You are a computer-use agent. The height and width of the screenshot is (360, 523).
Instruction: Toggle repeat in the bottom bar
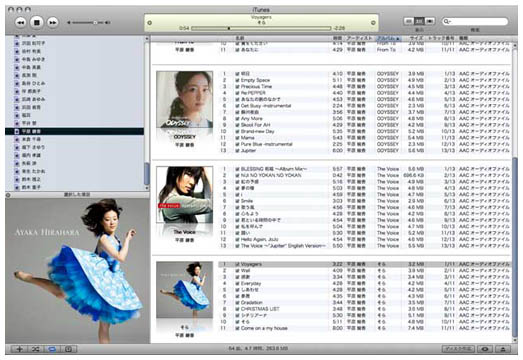point(52,349)
